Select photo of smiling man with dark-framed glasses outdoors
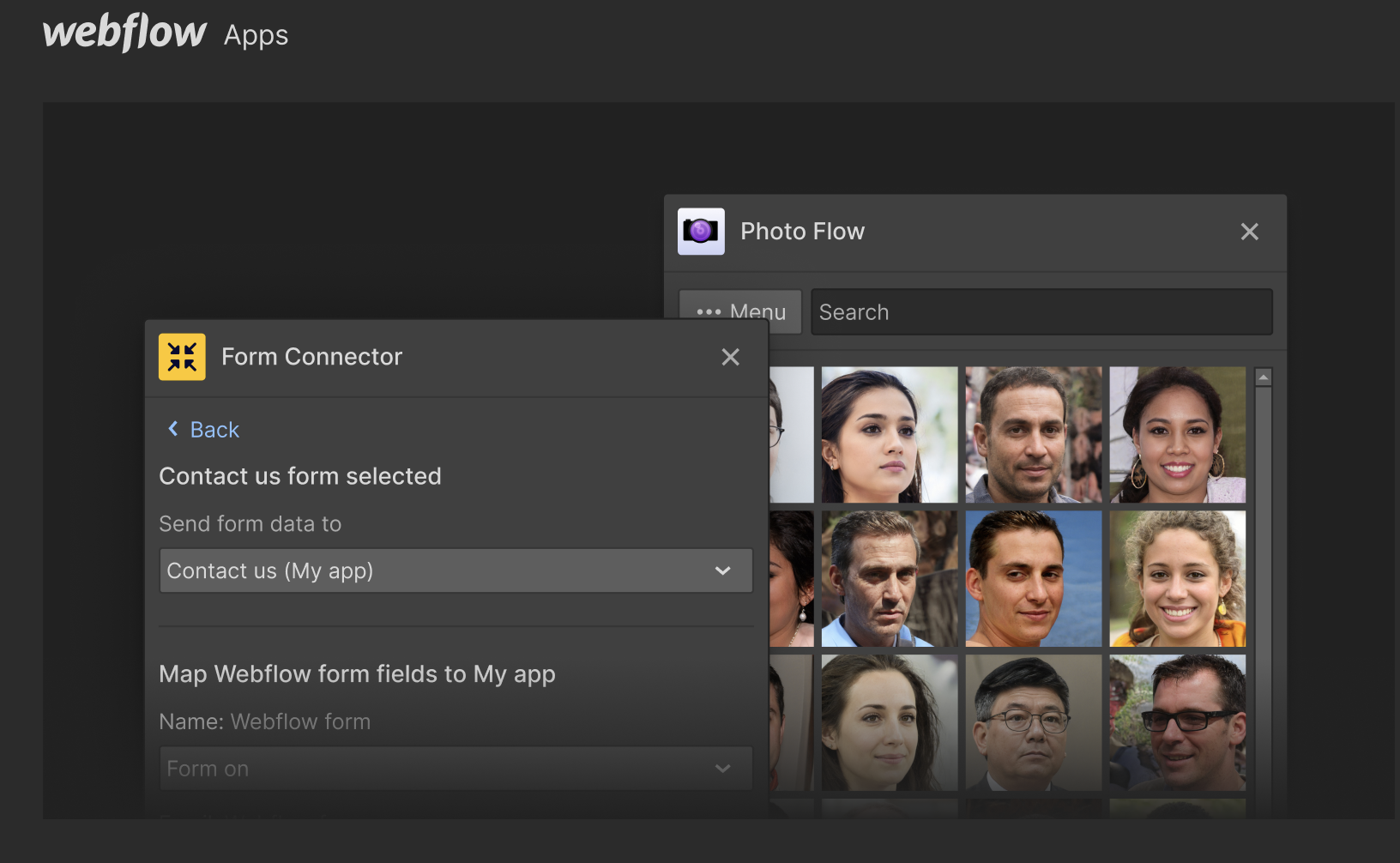Viewport: 1400px width, 863px height. [x=1177, y=723]
